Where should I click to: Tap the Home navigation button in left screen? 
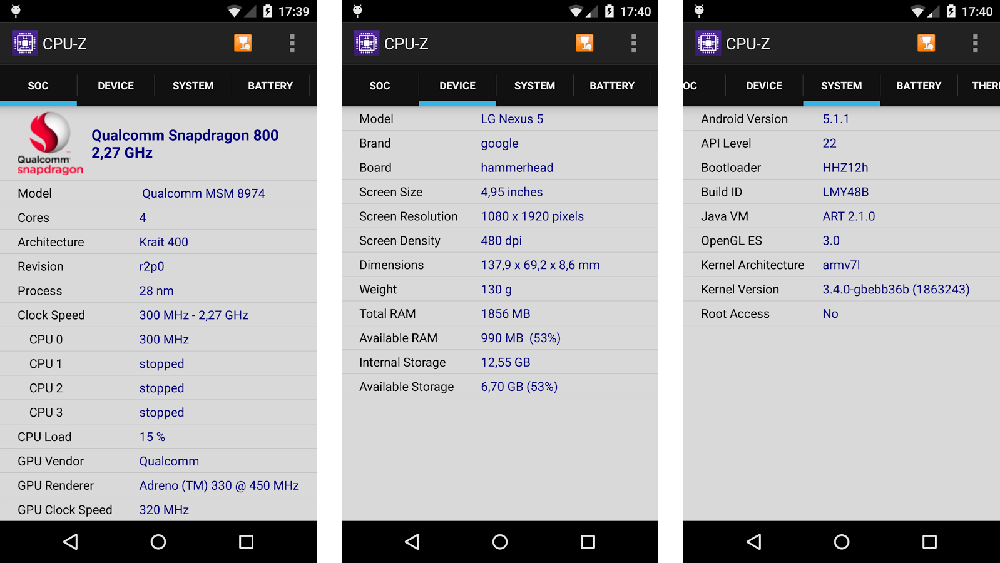point(158,542)
